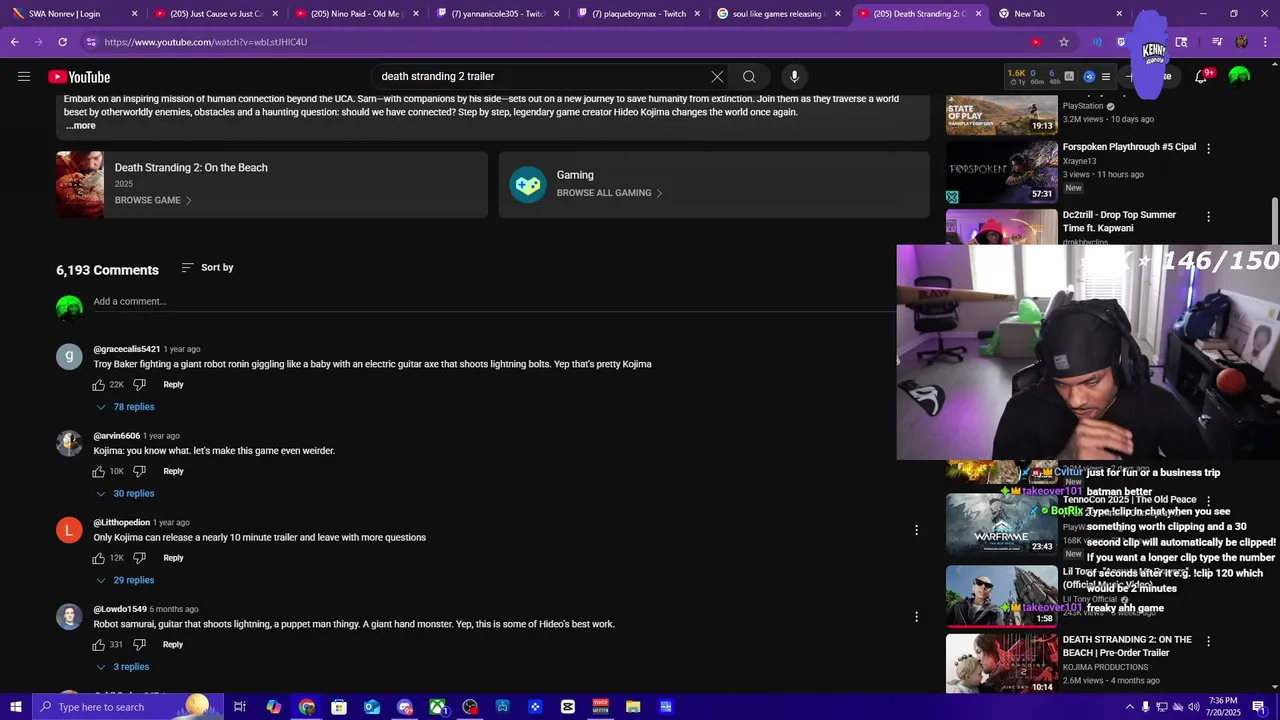Expand 30 replies under @arvin6606 comment
1280x720 pixels.
[x=124, y=494]
